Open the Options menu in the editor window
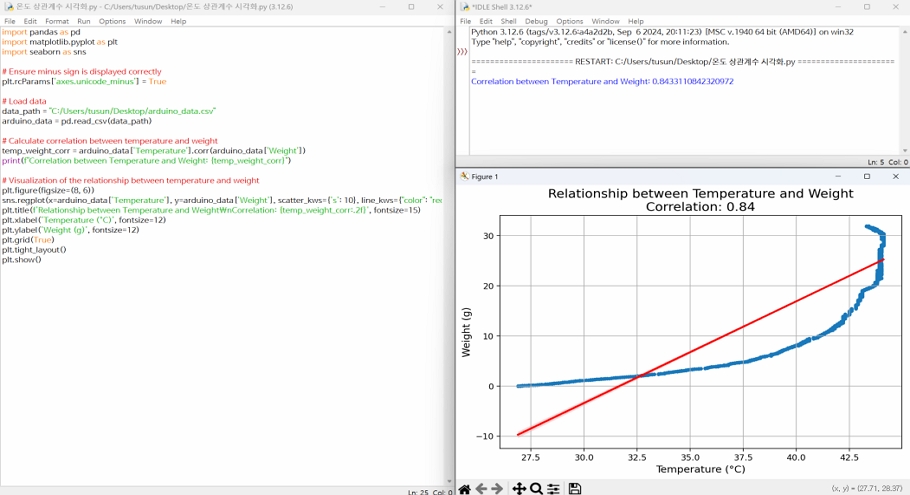The height and width of the screenshot is (495, 910). pyautogui.click(x=112, y=21)
